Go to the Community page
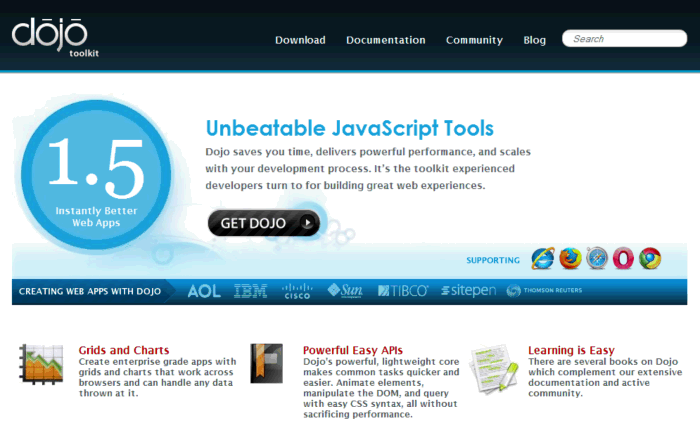The width and height of the screenshot is (700, 435). [x=474, y=40]
